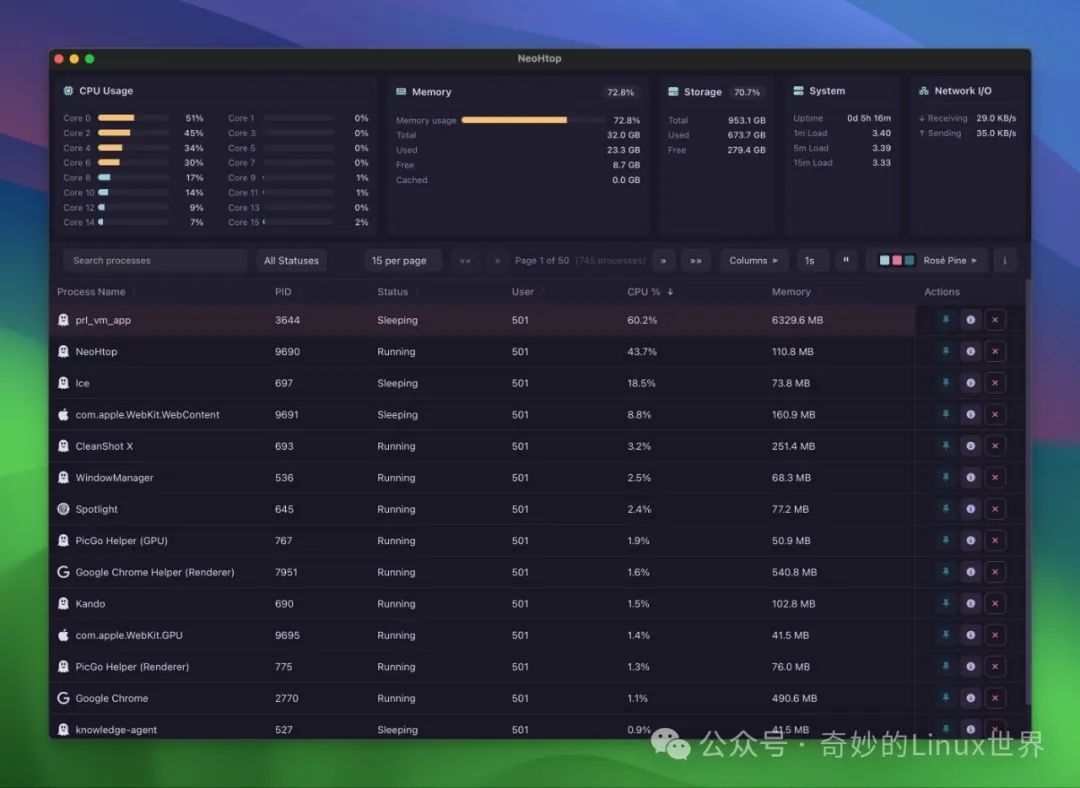Change the 1s refresh interval
This screenshot has width=1080, height=788.
point(811,260)
